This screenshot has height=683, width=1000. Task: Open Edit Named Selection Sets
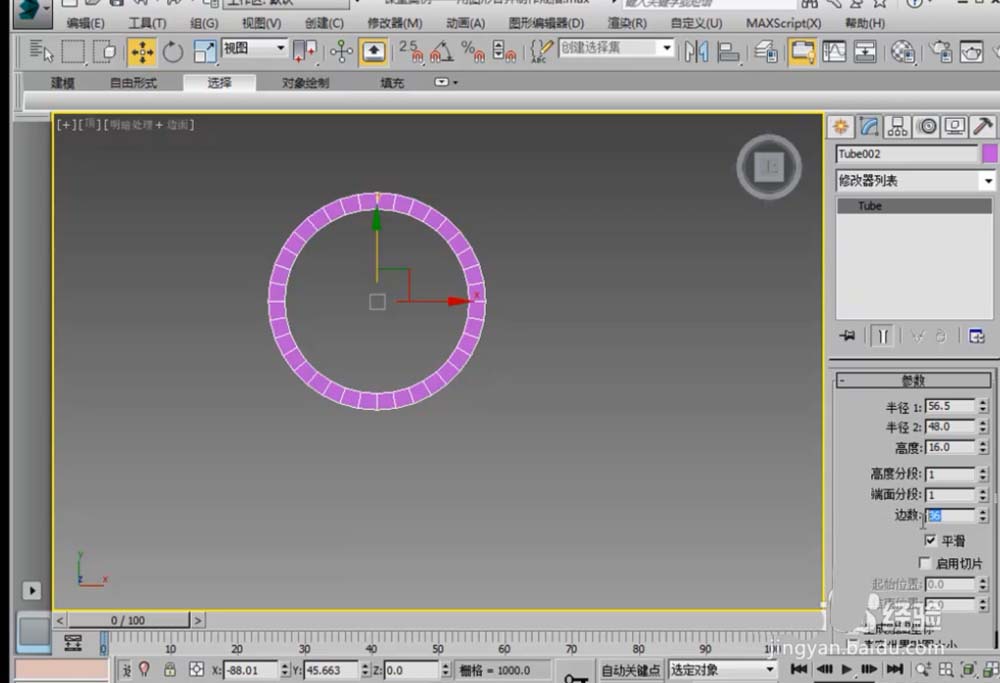click(x=541, y=52)
